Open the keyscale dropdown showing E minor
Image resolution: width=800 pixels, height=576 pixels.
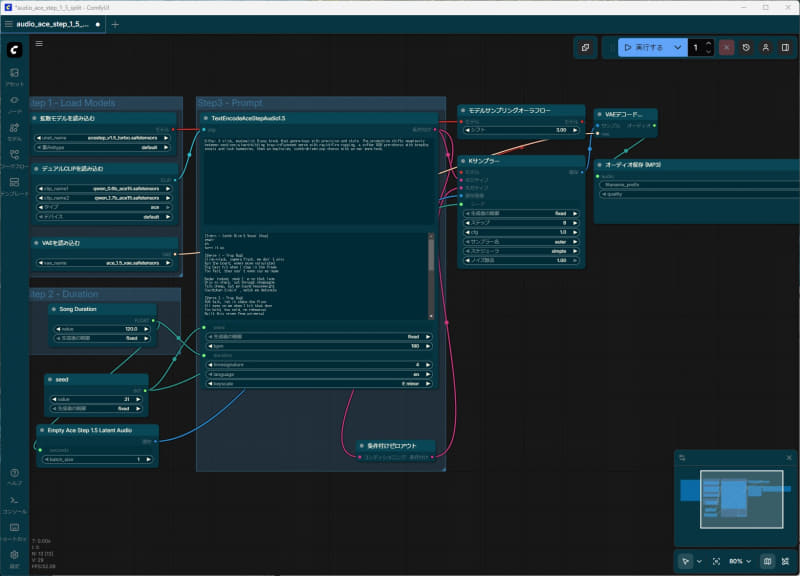[319, 384]
